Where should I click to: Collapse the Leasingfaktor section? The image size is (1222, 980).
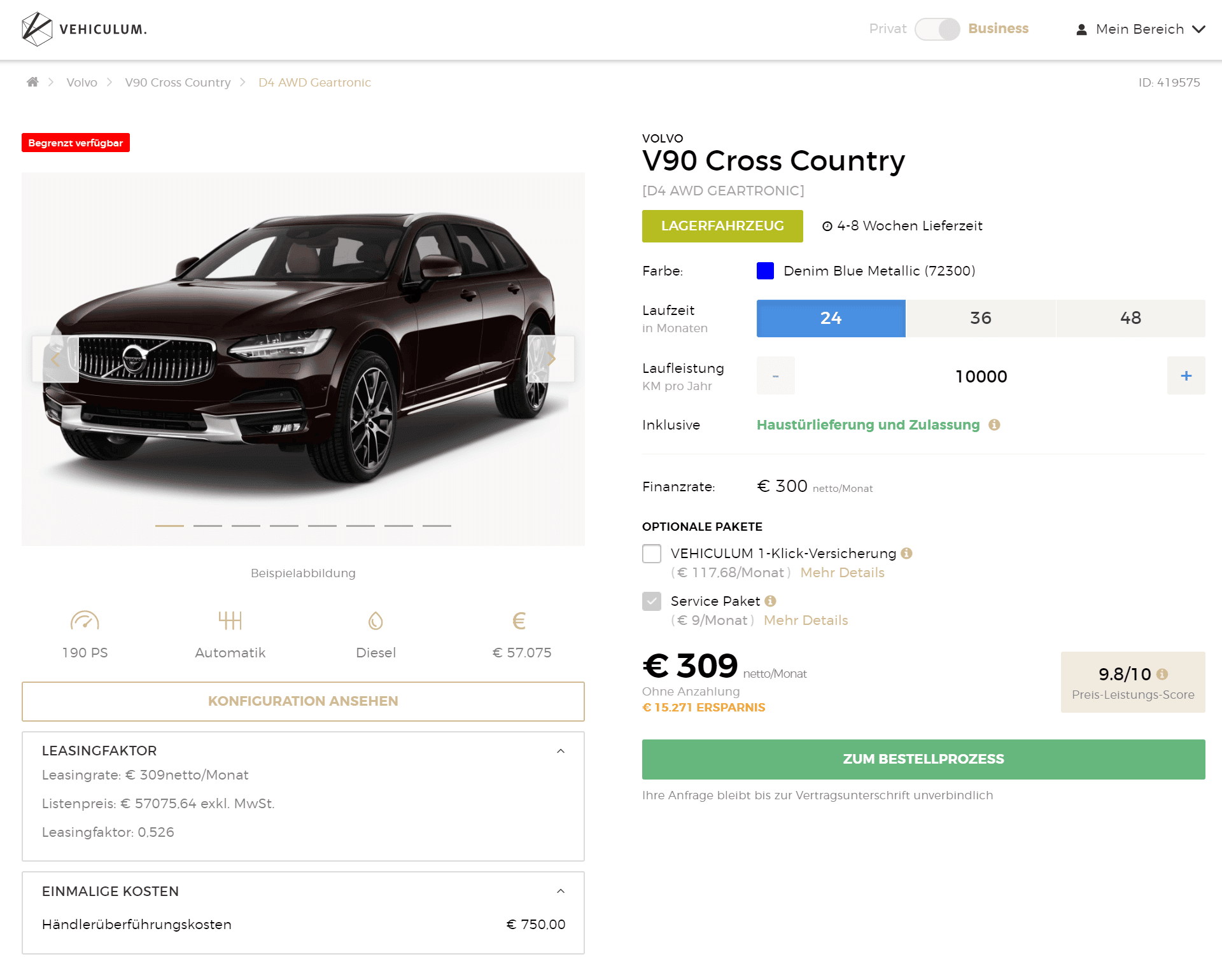click(561, 751)
